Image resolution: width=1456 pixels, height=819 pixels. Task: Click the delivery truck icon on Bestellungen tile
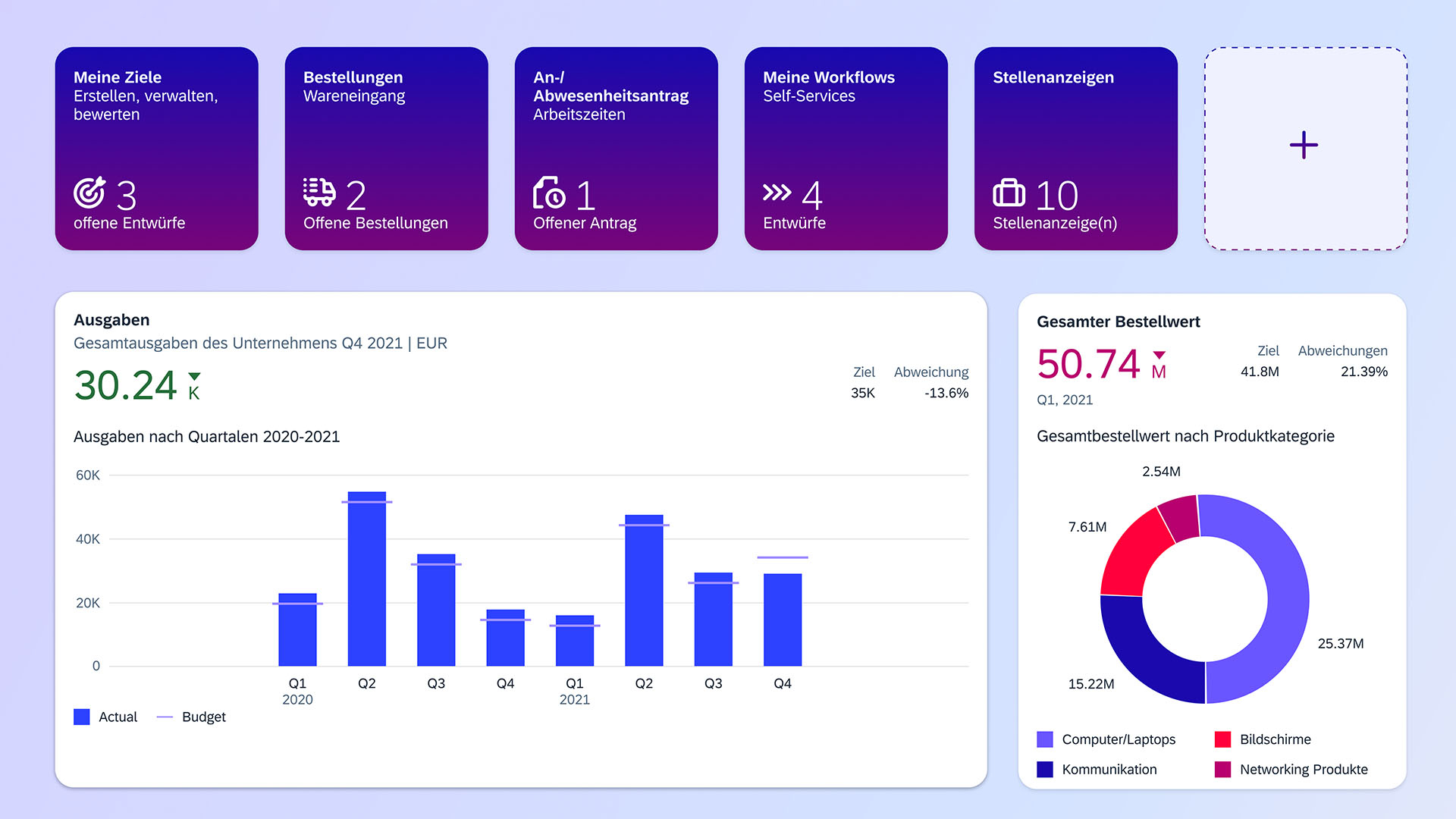[318, 193]
